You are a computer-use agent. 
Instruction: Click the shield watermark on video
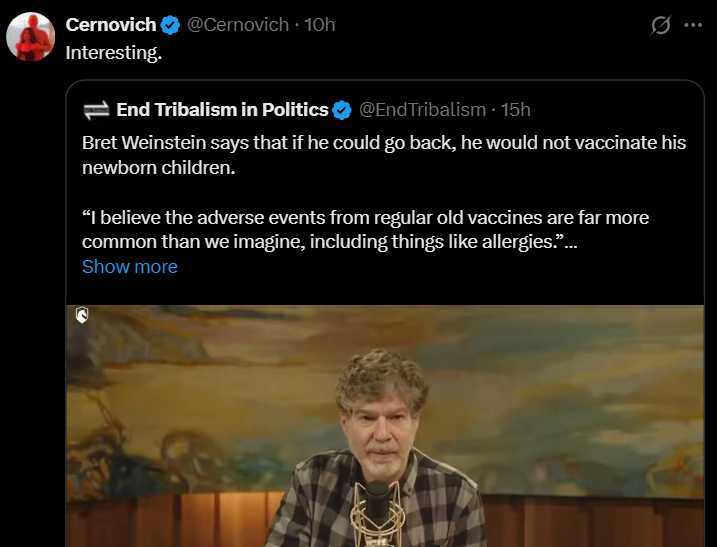click(x=83, y=316)
